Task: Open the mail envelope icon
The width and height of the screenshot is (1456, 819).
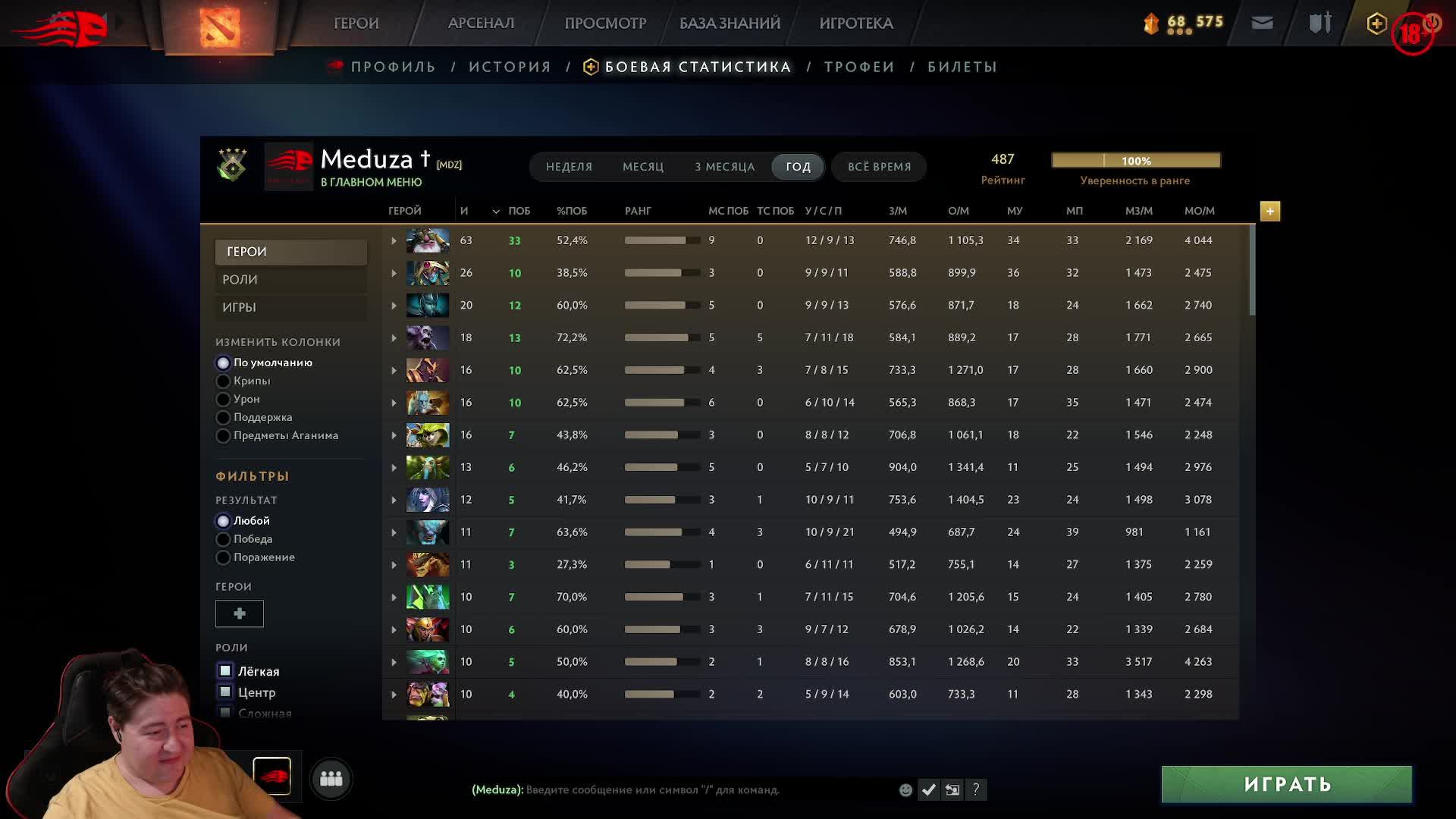Action: pyautogui.click(x=1262, y=24)
